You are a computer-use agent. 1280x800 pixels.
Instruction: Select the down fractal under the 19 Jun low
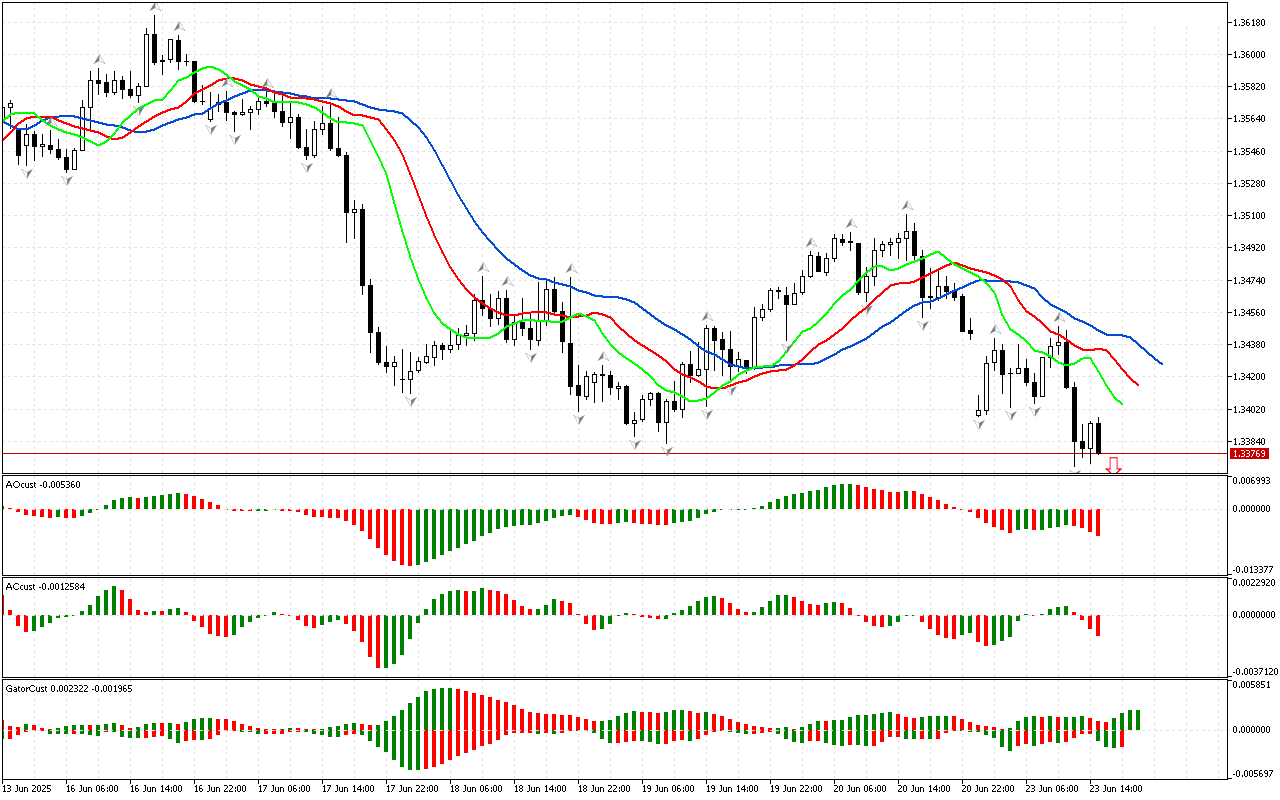pos(667,452)
